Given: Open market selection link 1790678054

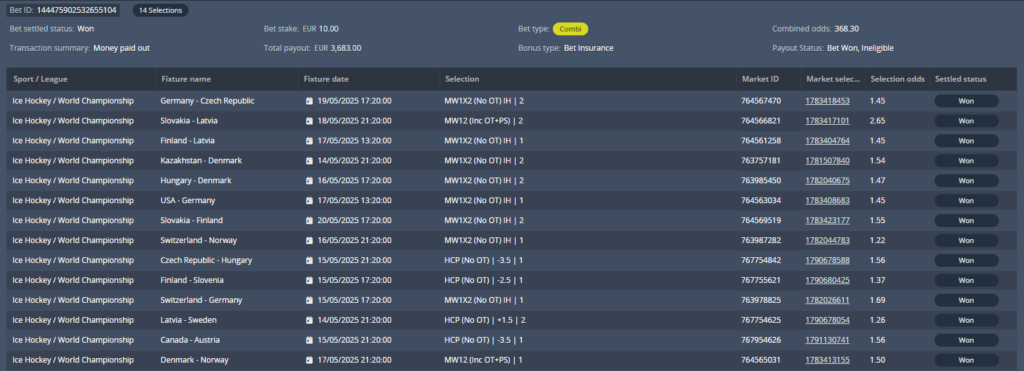Looking at the screenshot, I should (x=827, y=320).
